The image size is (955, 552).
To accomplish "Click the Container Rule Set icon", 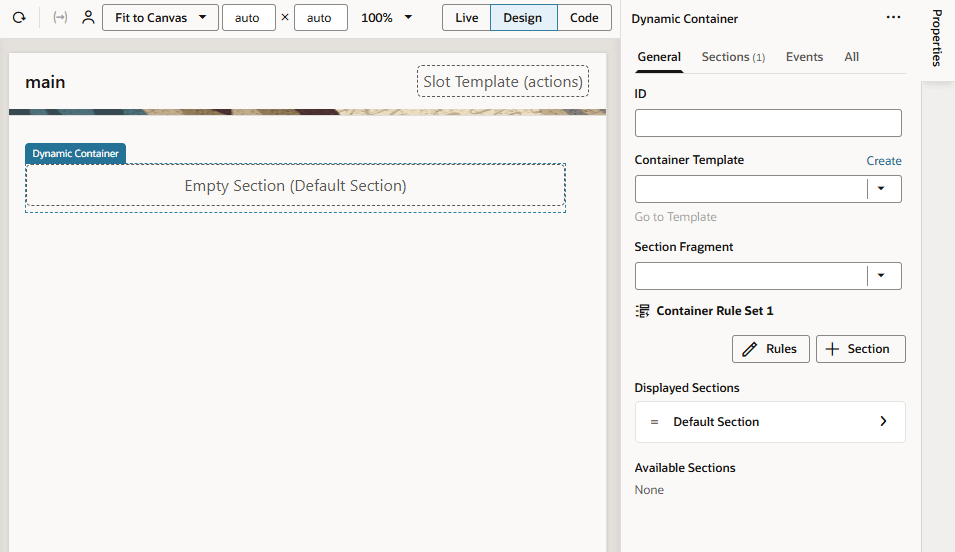I will pyautogui.click(x=642, y=311).
